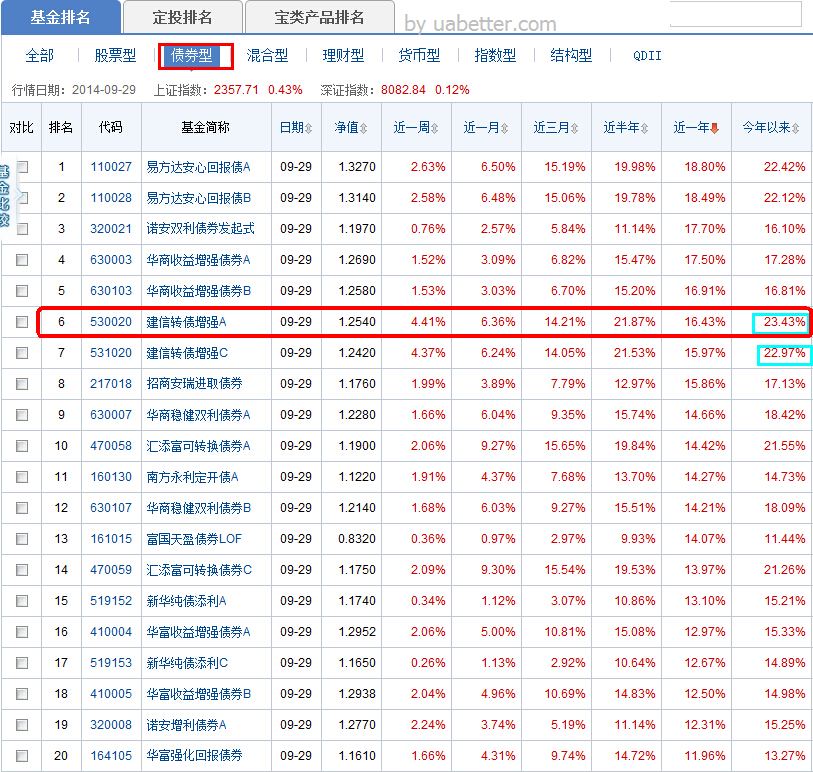Open the 易方达安心回报债B fund page
813x772 pixels.
tap(199, 198)
